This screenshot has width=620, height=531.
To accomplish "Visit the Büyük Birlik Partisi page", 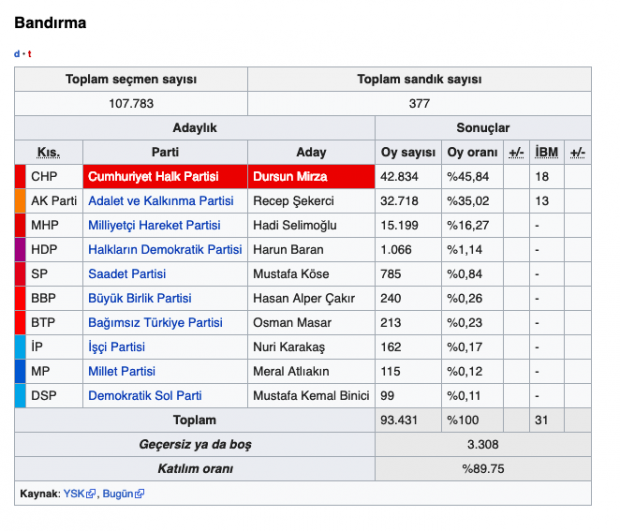I will tap(139, 298).
